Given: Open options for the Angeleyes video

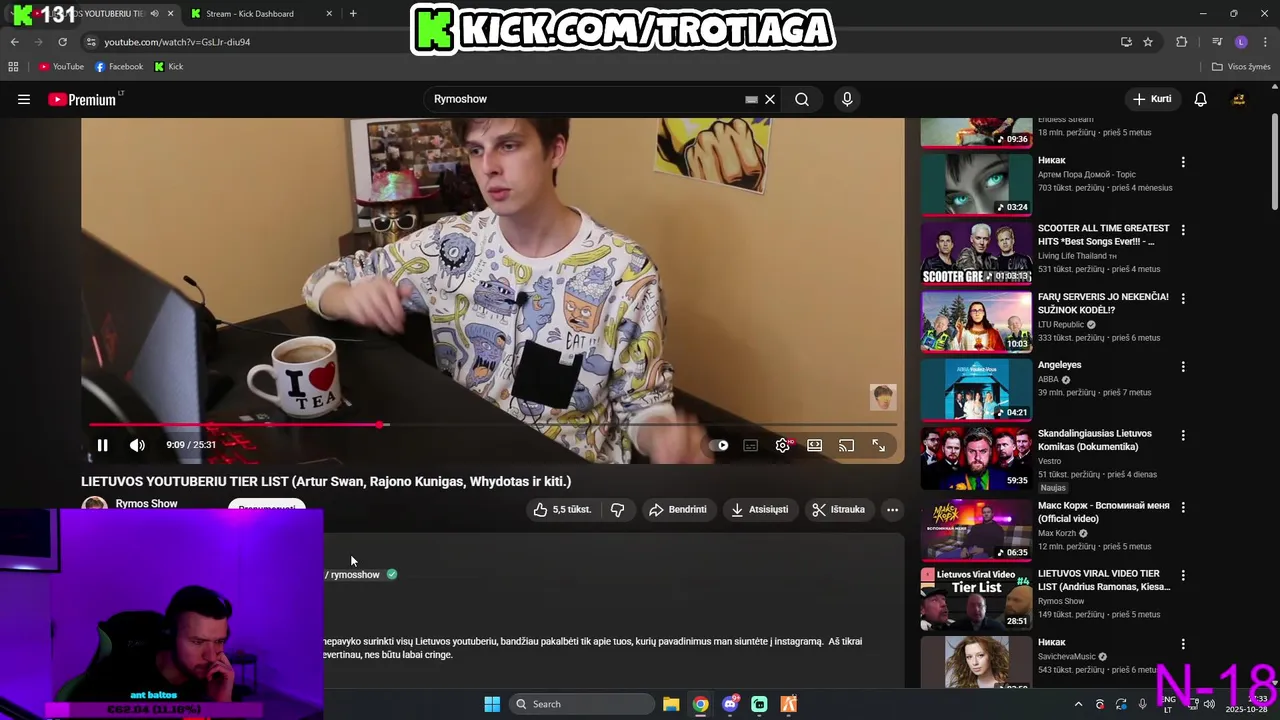Looking at the screenshot, I should tap(1183, 367).
